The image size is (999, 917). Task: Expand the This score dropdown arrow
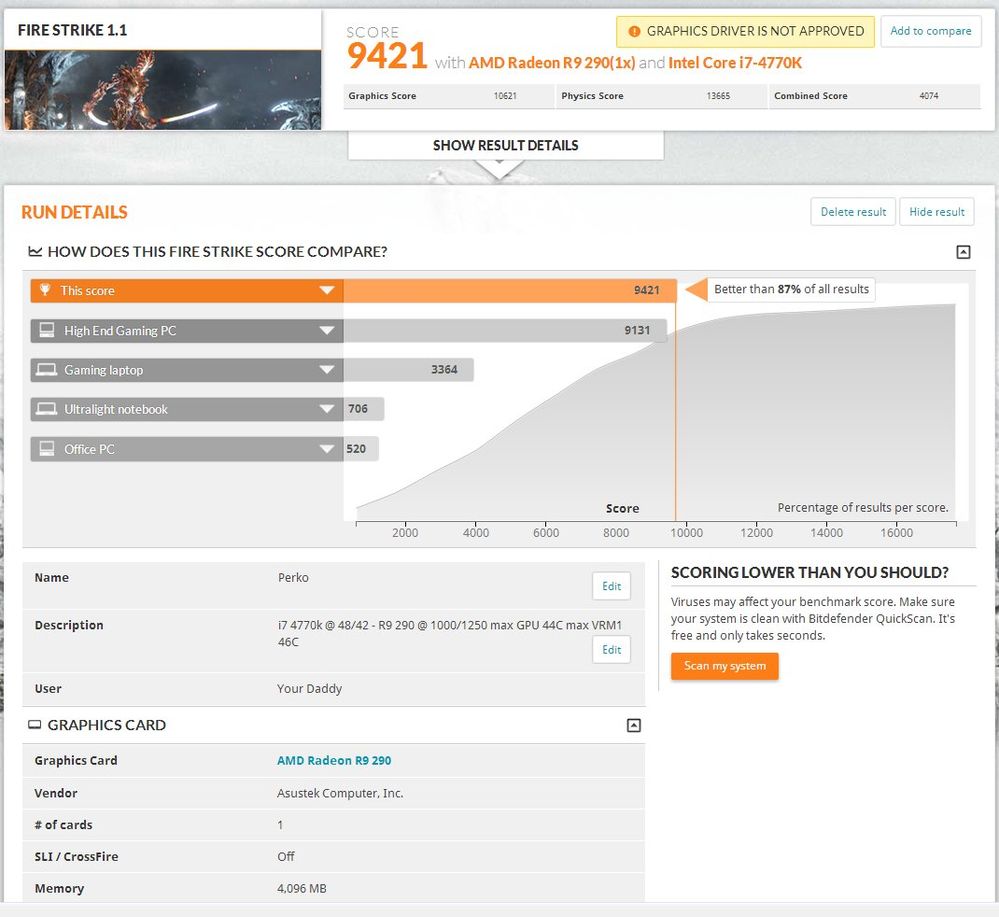(x=327, y=290)
